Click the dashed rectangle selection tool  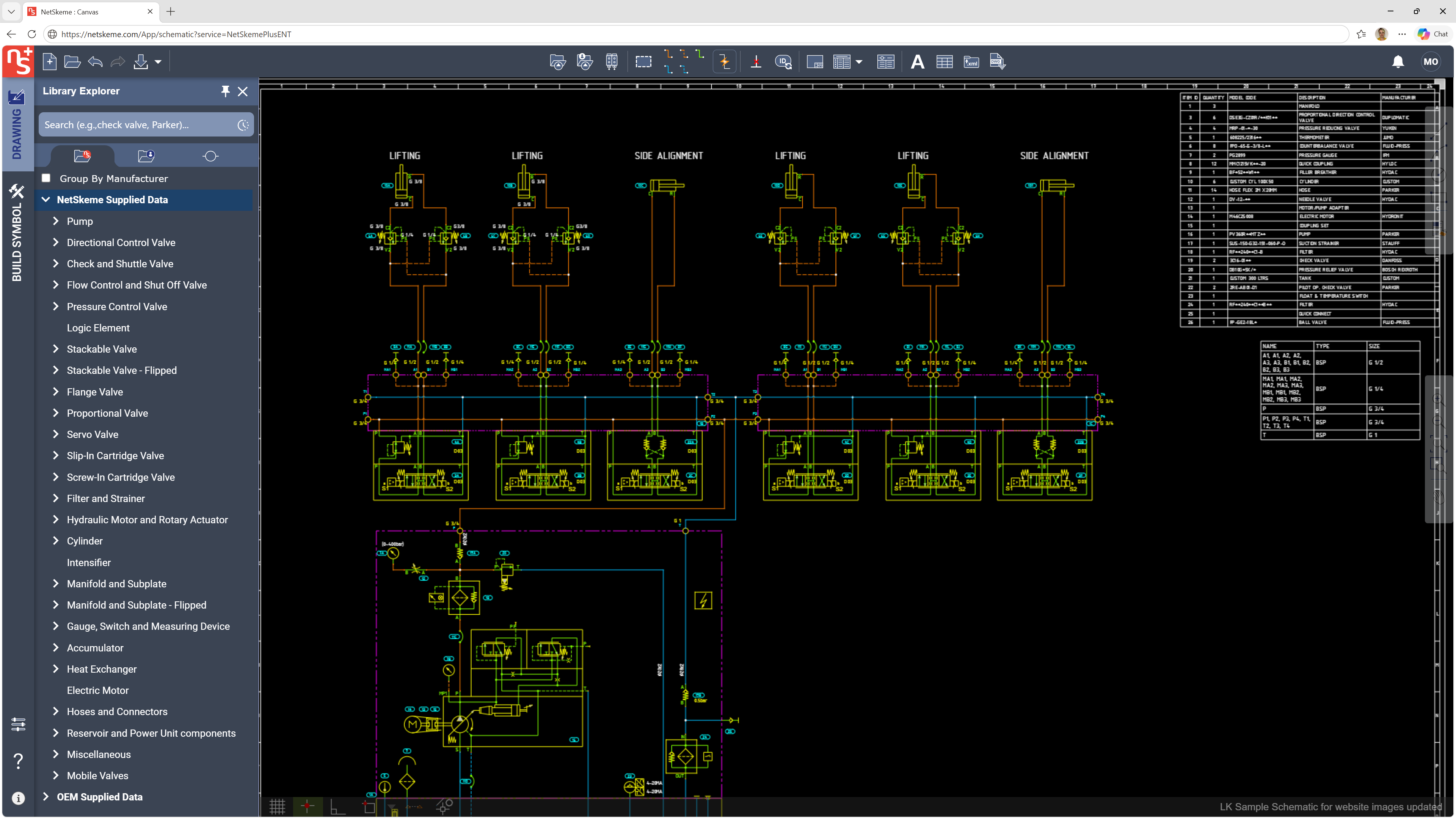(x=643, y=61)
